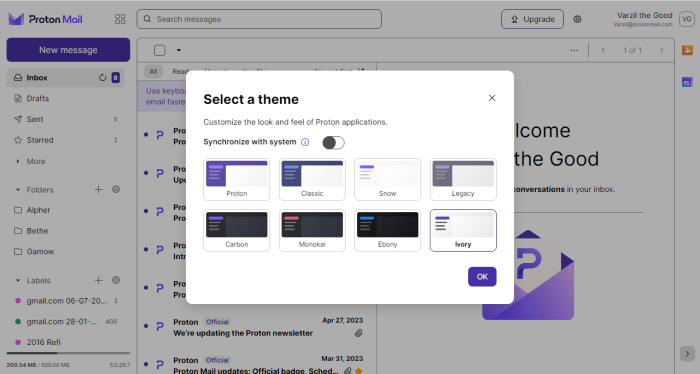Viewport: 700px width, 374px height.
Task: Refresh the Inbox with the reload icon
Action: coord(102,78)
